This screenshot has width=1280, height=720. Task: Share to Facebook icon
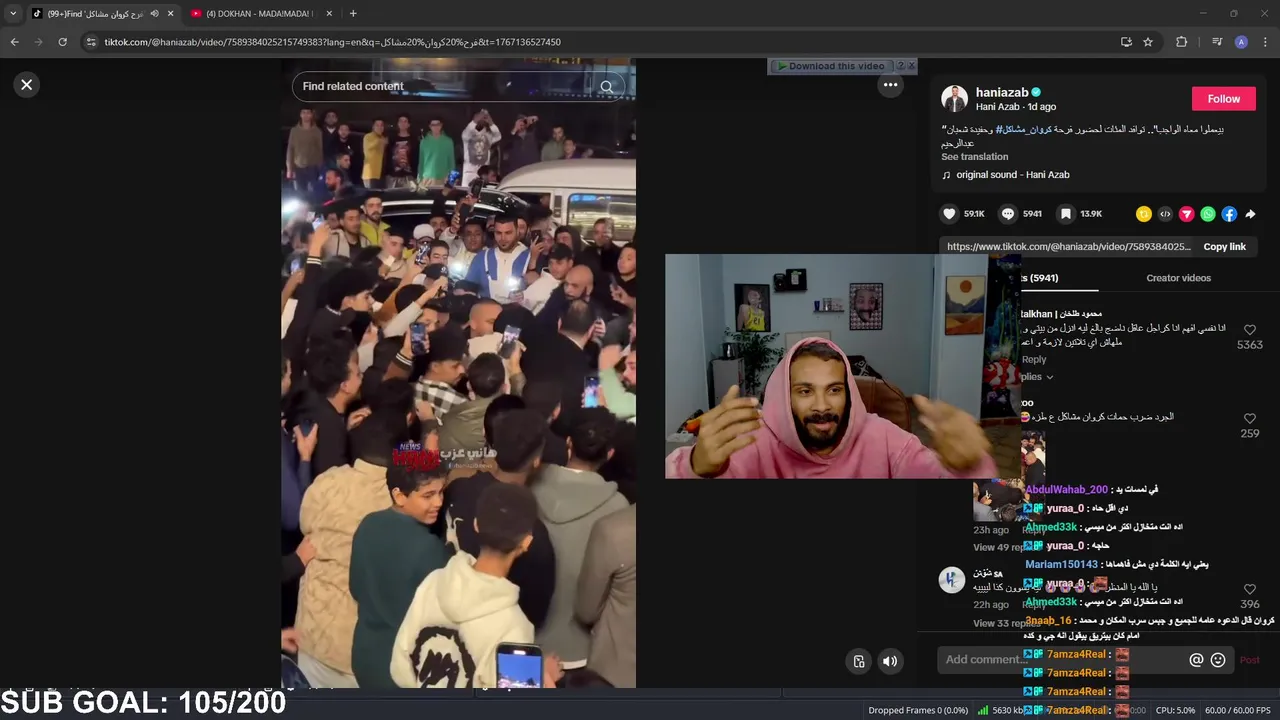tap(1229, 214)
